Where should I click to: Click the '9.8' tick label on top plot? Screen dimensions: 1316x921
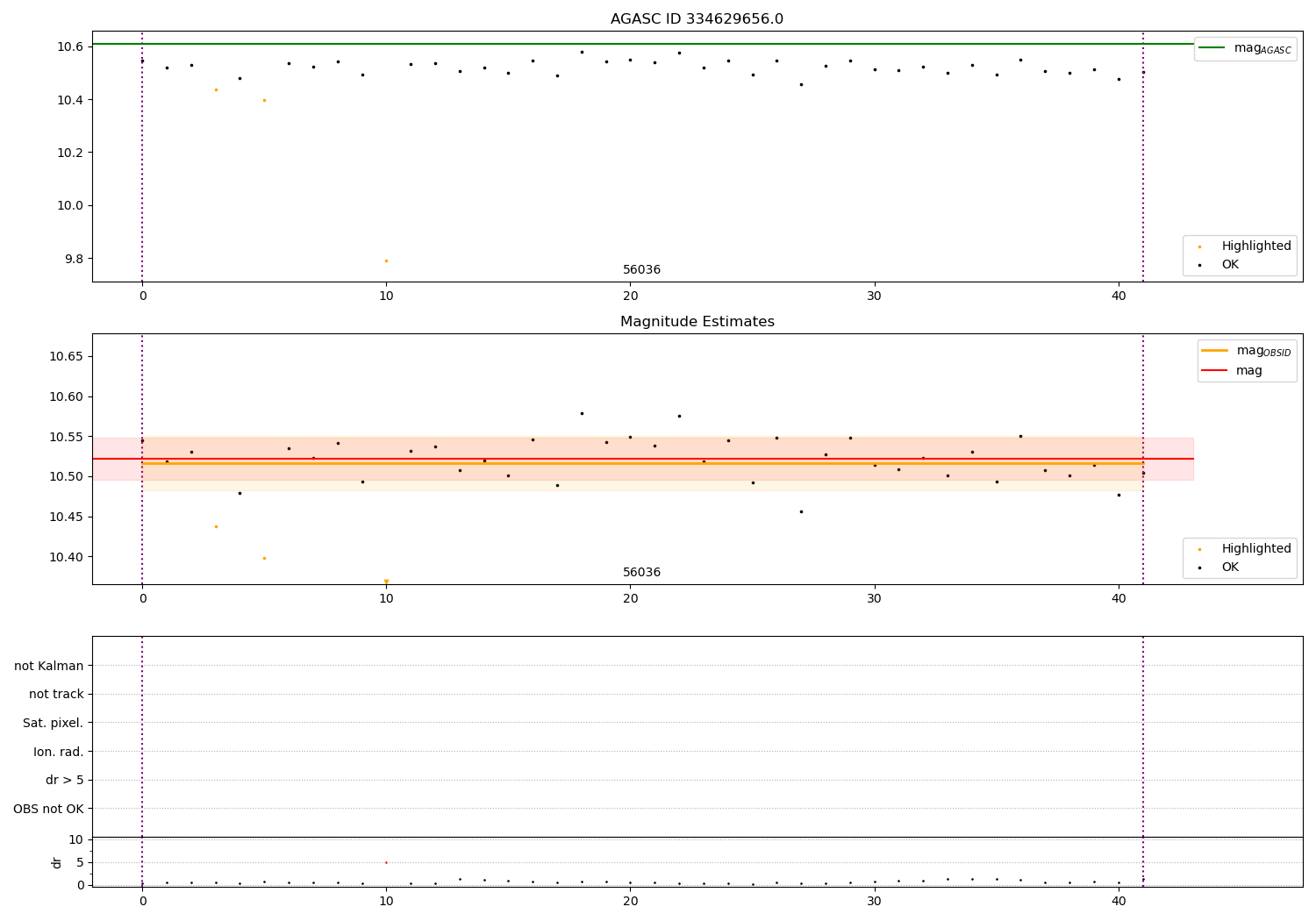[x=73, y=259]
